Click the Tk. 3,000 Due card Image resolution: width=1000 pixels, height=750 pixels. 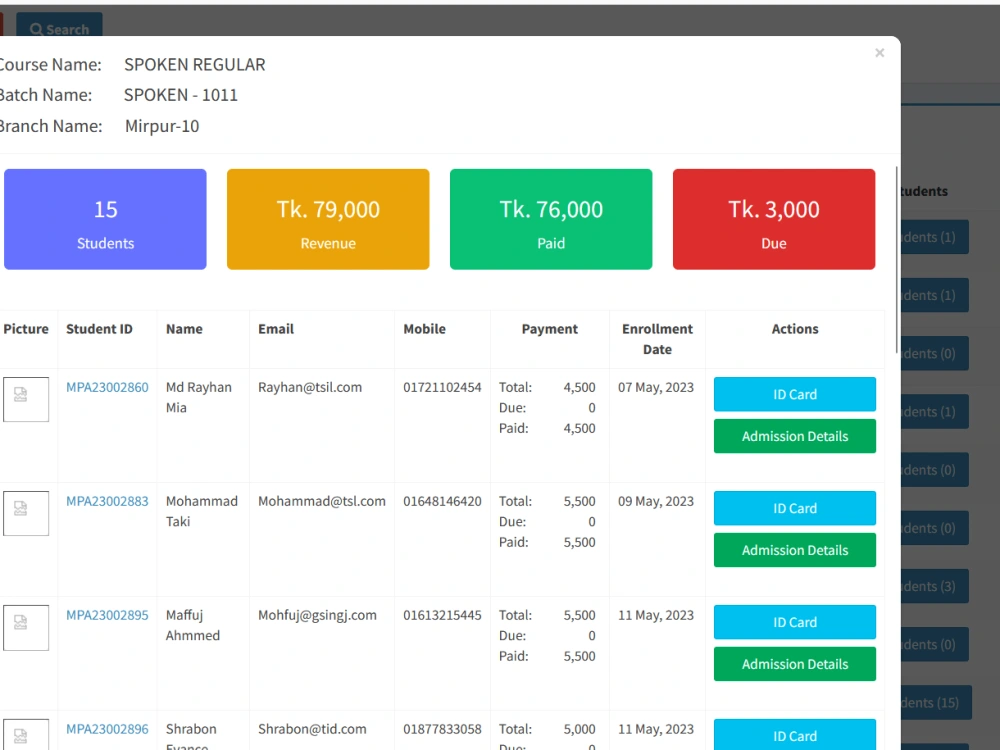pyautogui.click(x=774, y=219)
